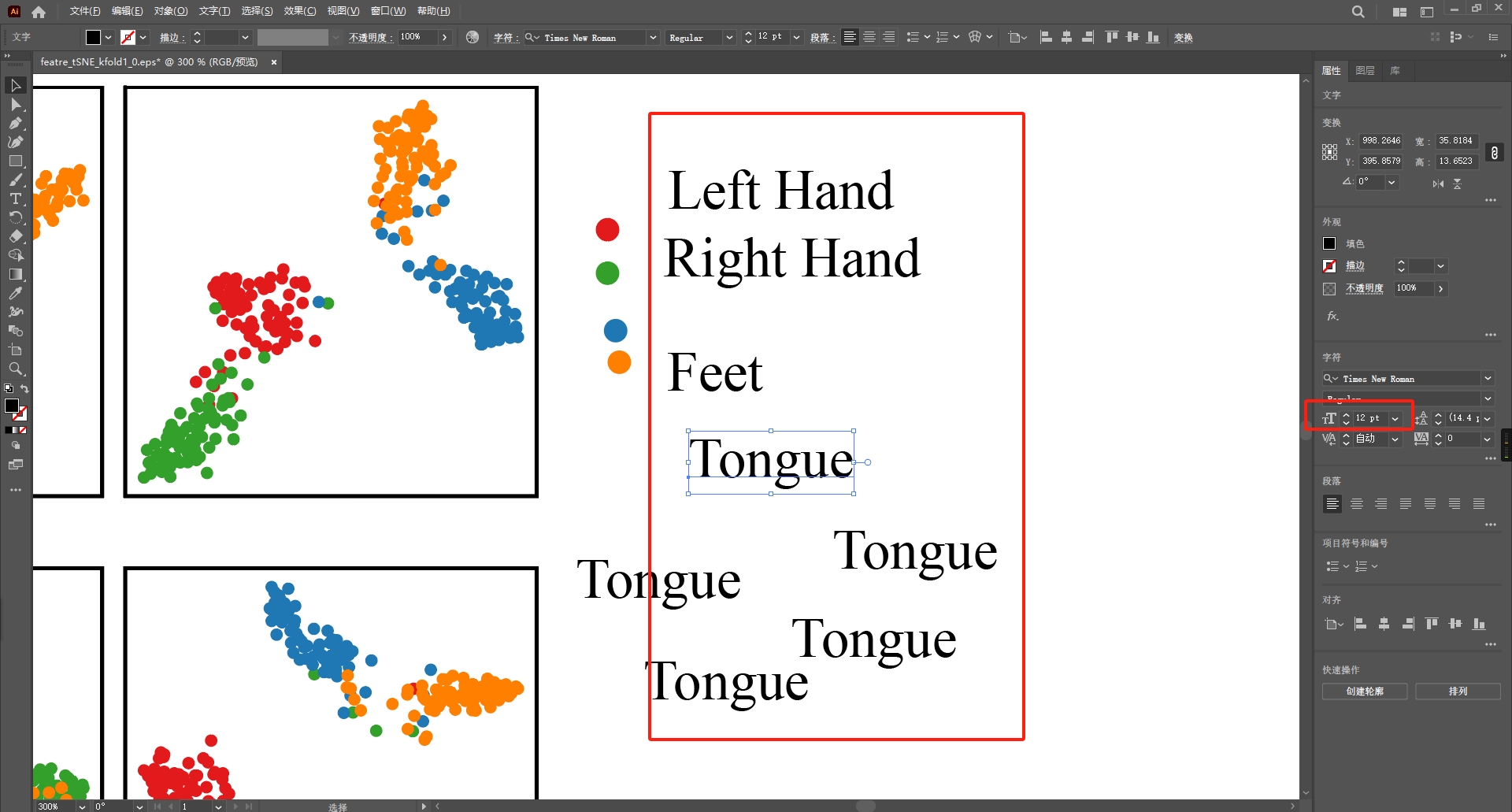Select the Rectangle tool
Viewport: 1512px width, 812px height.
pos(16,161)
